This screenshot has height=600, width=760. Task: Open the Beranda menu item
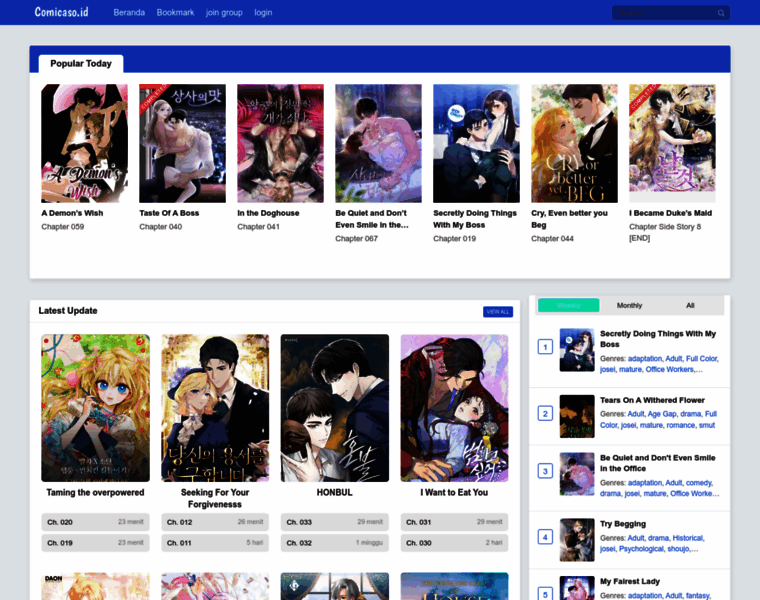click(129, 13)
